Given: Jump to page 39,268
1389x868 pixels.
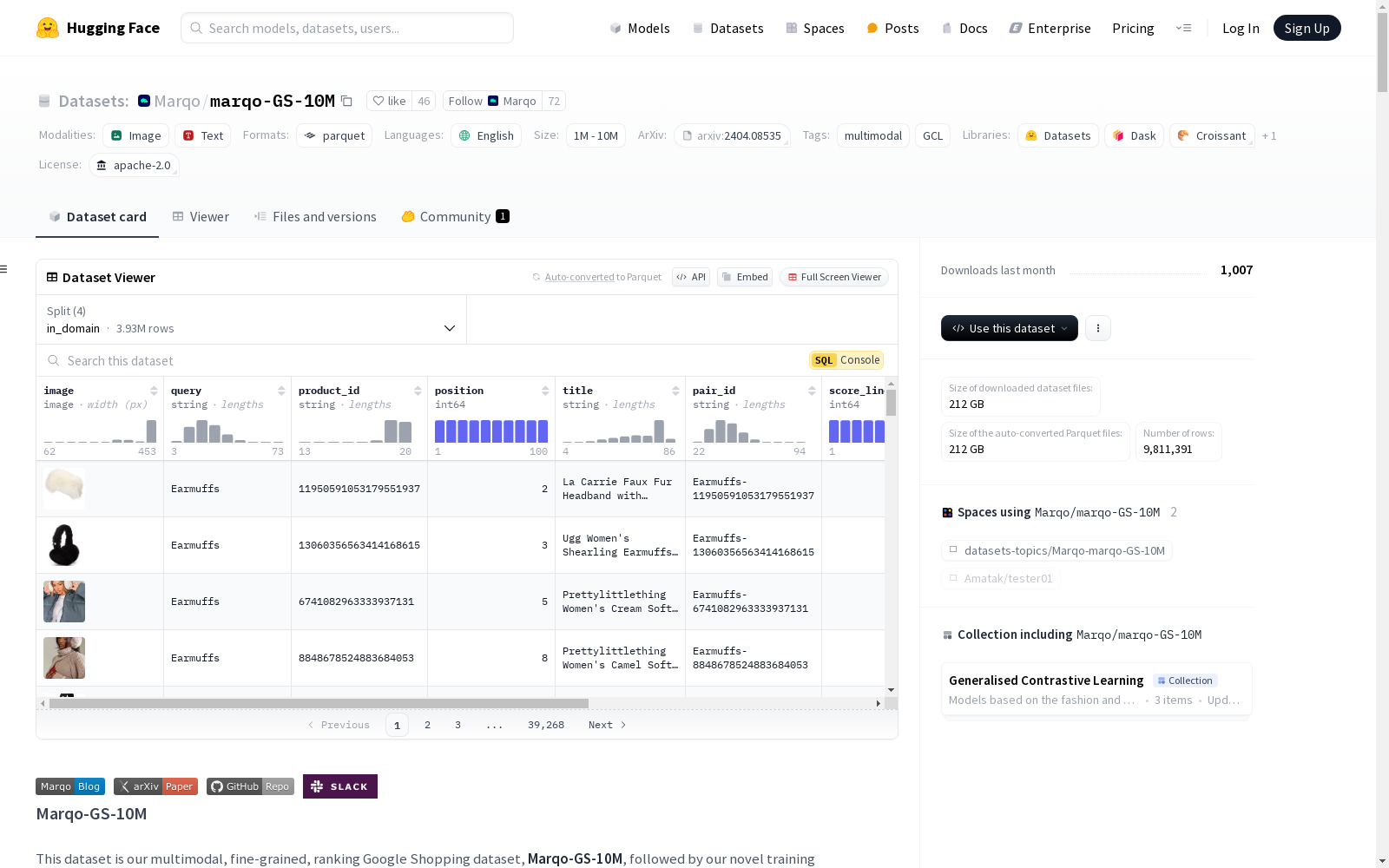Looking at the screenshot, I should [546, 725].
